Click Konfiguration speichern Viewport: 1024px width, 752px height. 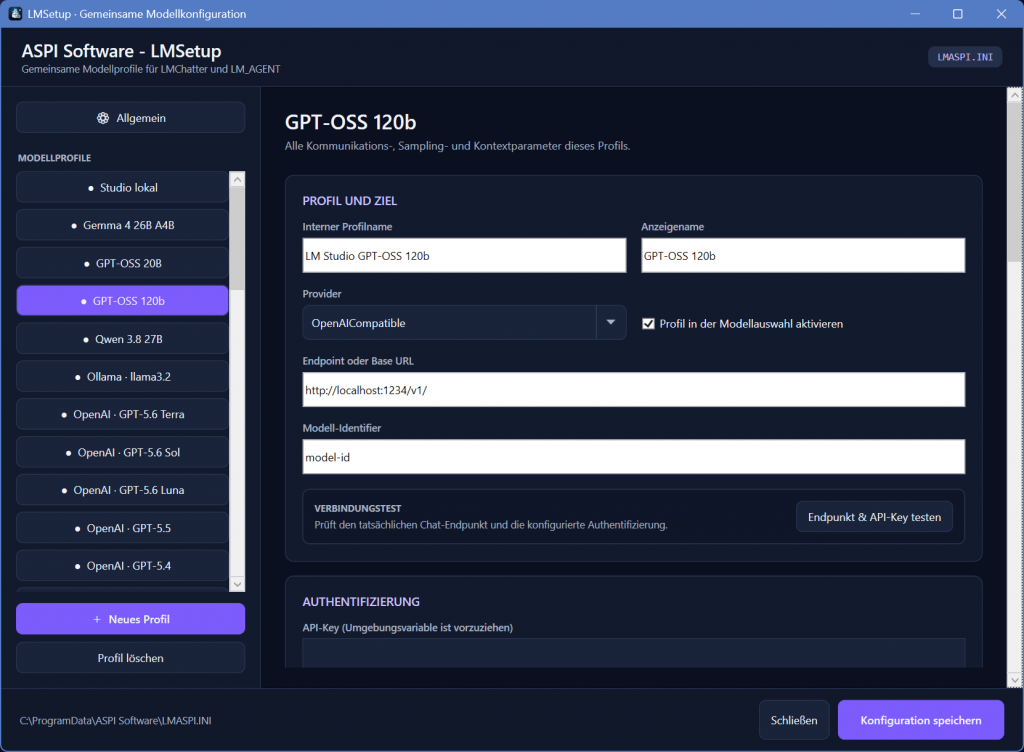(x=921, y=720)
